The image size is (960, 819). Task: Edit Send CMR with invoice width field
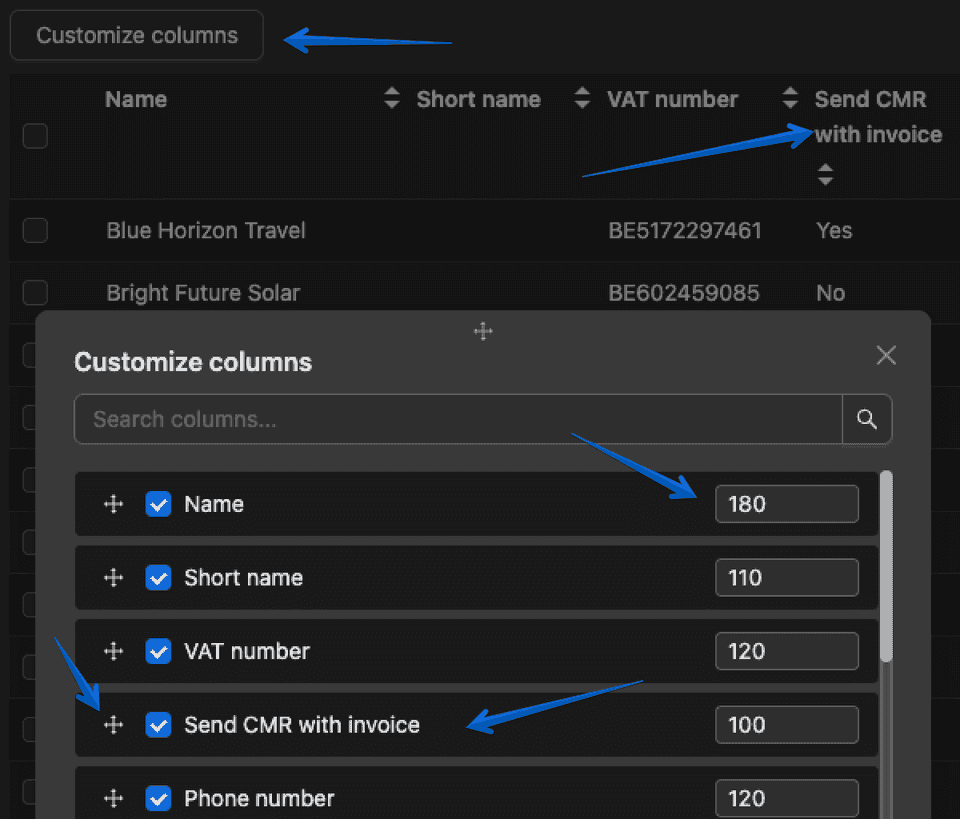(787, 725)
